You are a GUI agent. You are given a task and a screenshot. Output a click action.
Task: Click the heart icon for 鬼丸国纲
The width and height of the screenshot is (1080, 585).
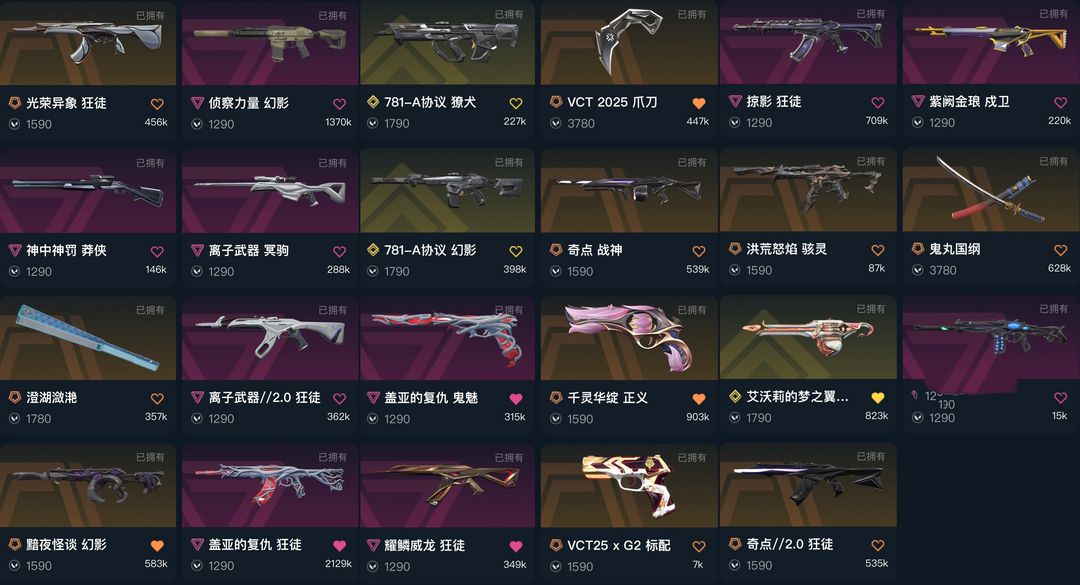point(1060,250)
